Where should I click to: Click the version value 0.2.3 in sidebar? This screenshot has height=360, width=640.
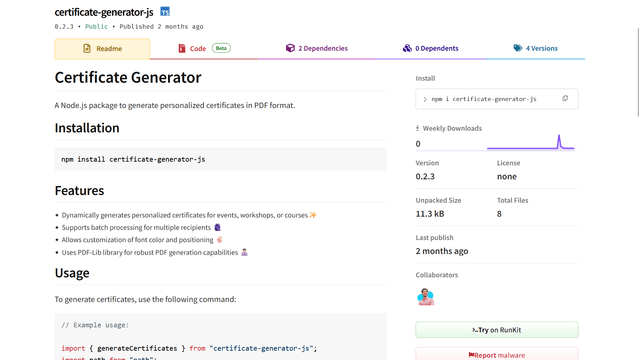point(425,177)
